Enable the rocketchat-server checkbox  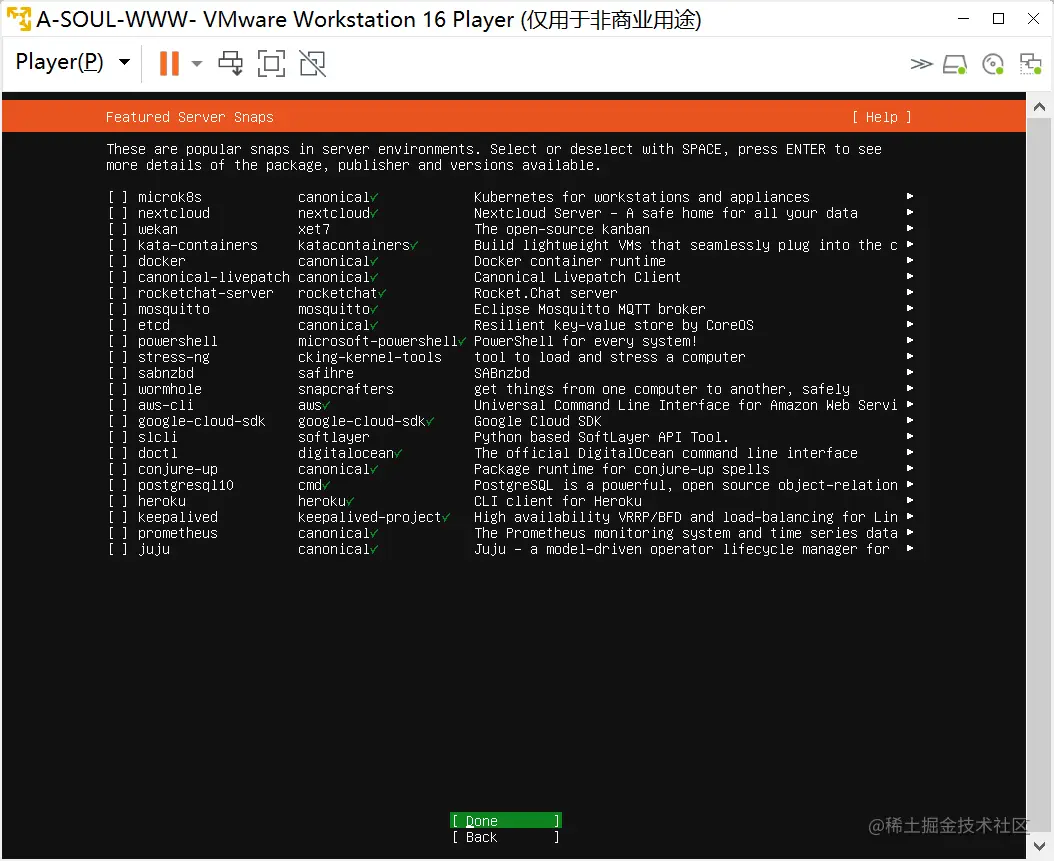118,293
